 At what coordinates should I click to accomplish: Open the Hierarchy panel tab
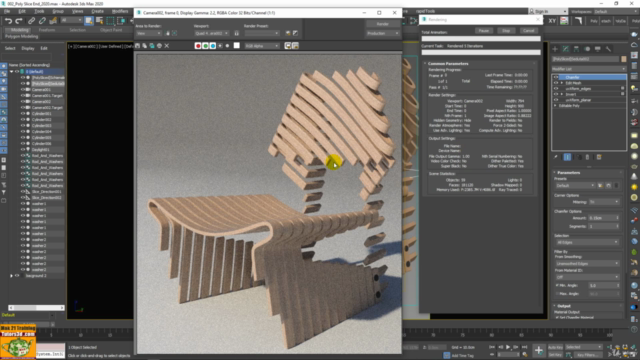[576, 49]
